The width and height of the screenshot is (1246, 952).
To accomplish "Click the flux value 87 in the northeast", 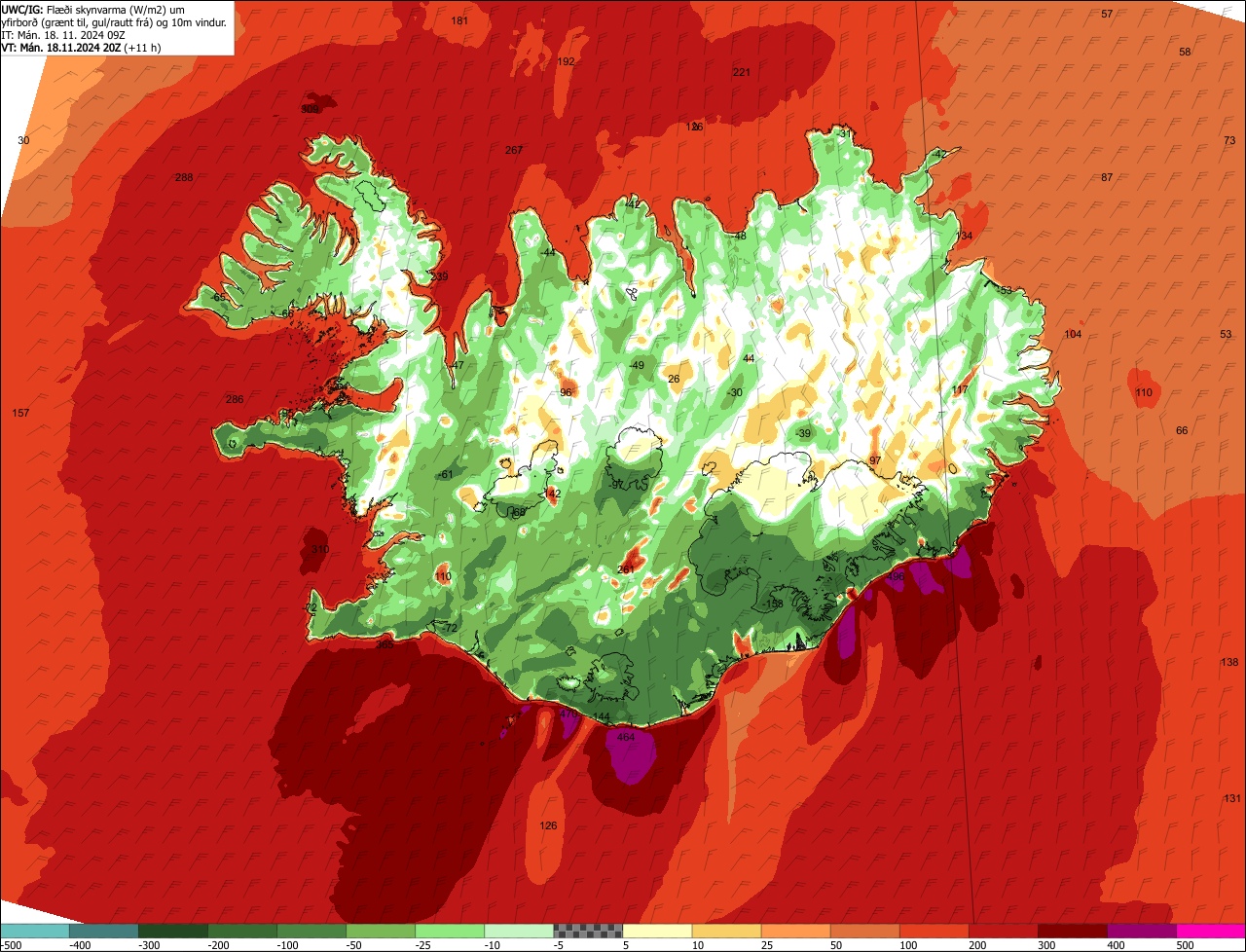I will tap(1107, 177).
